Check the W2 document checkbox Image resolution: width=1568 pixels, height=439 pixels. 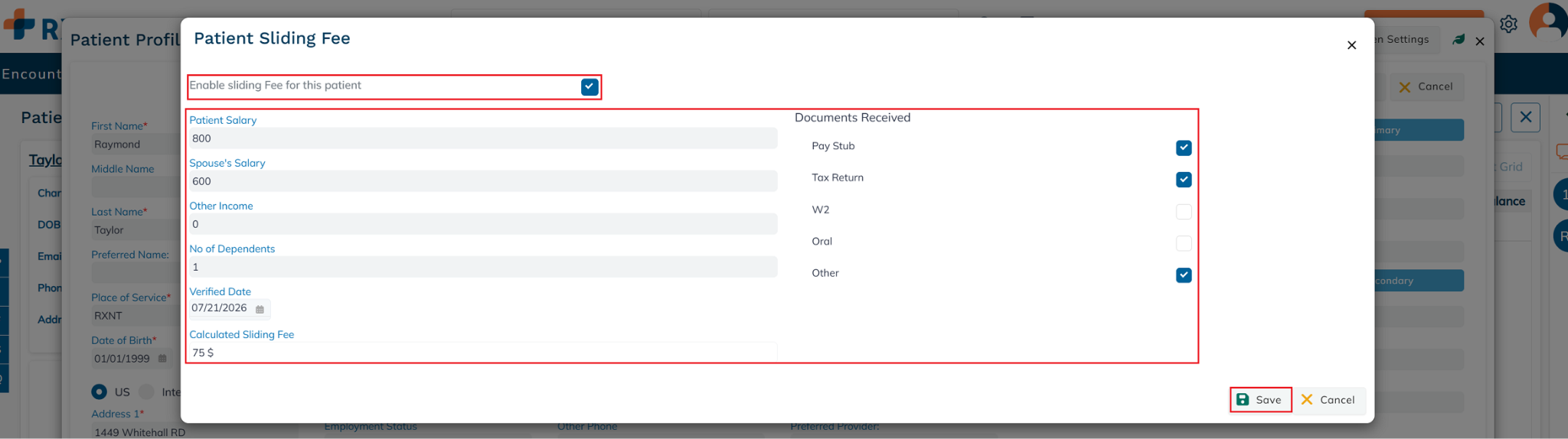point(1184,211)
